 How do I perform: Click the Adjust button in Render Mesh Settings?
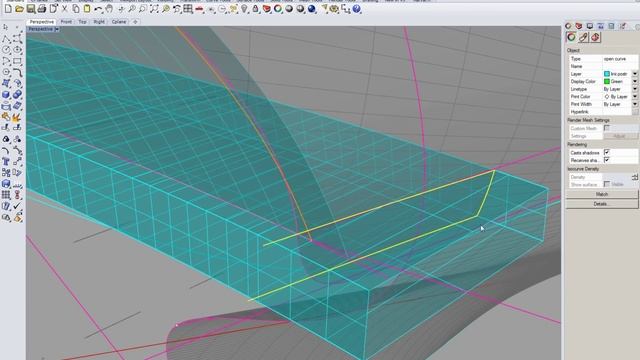point(620,136)
